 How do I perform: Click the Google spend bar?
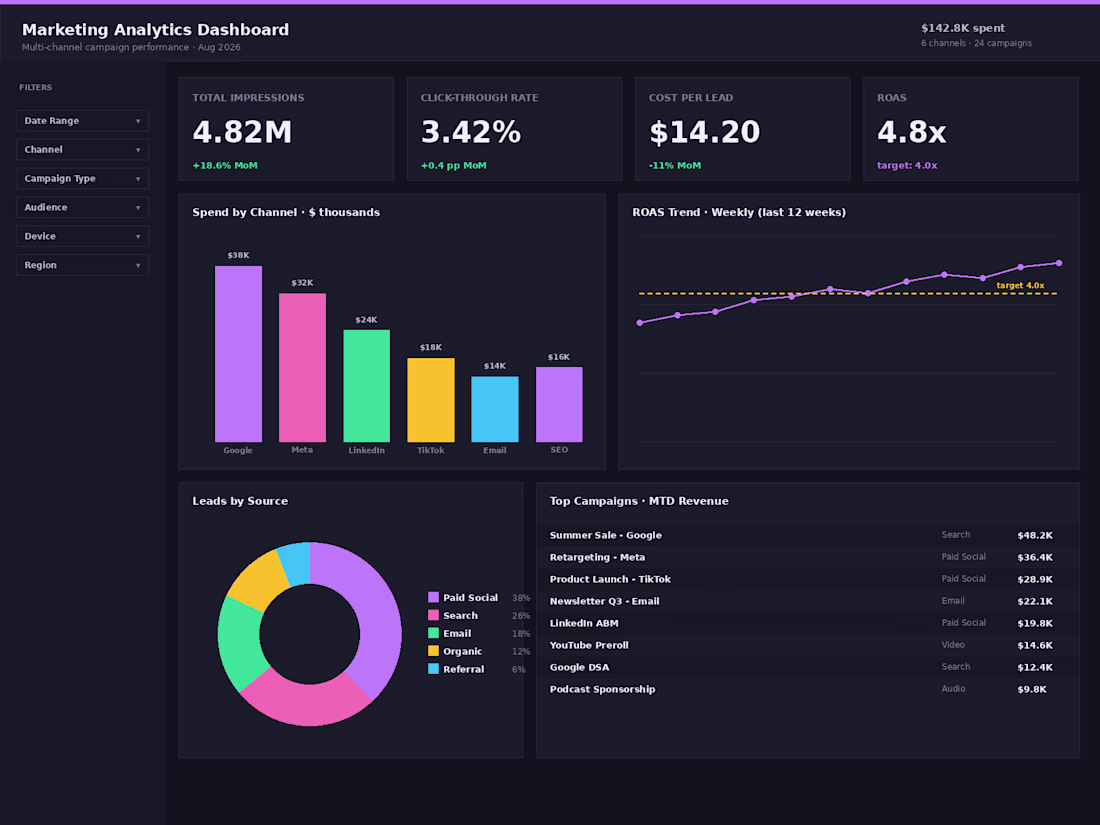click(239, 354)
